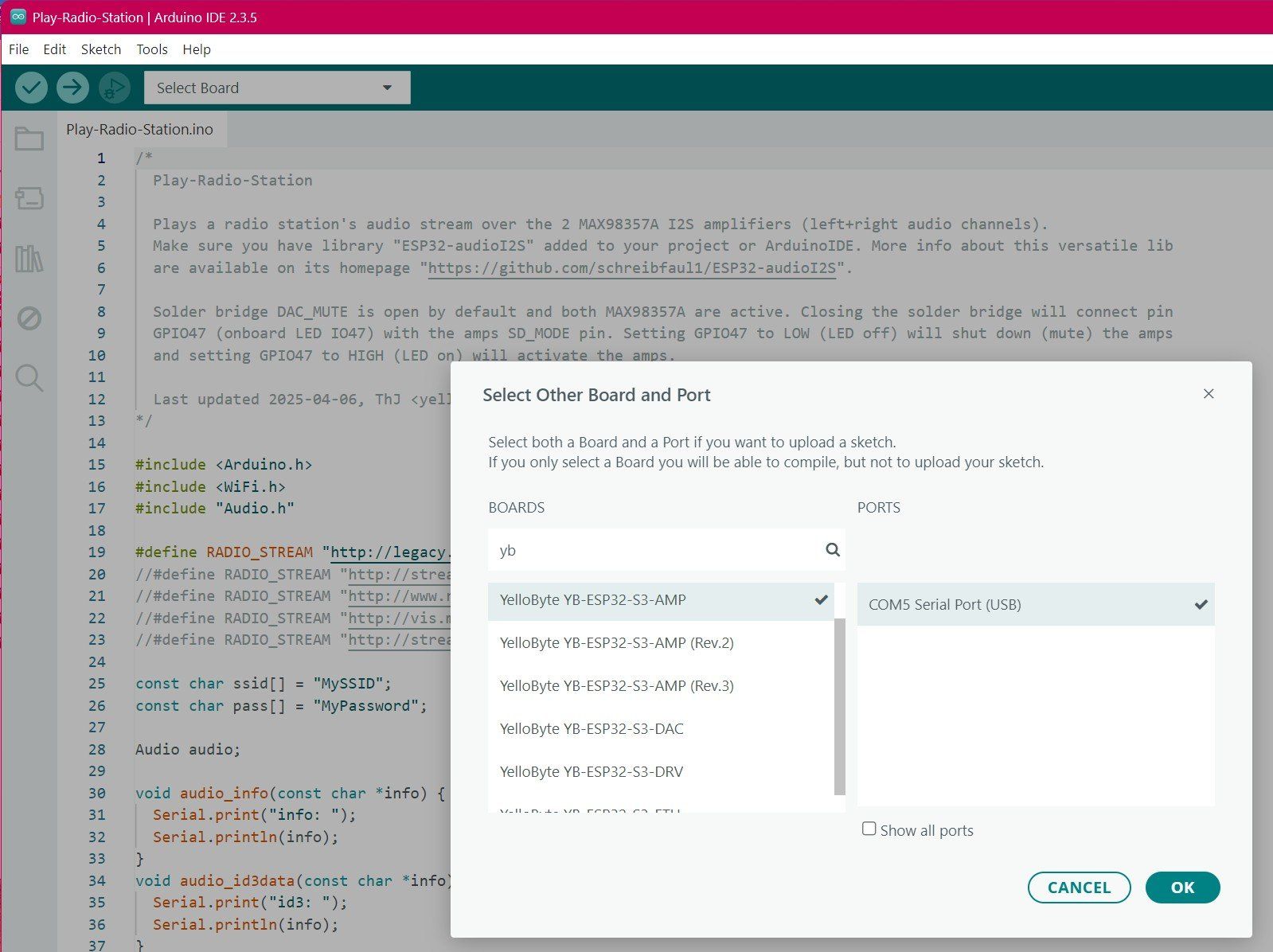Click line number 19 in the gutter
1273x952 pixels.
[97, 552]
